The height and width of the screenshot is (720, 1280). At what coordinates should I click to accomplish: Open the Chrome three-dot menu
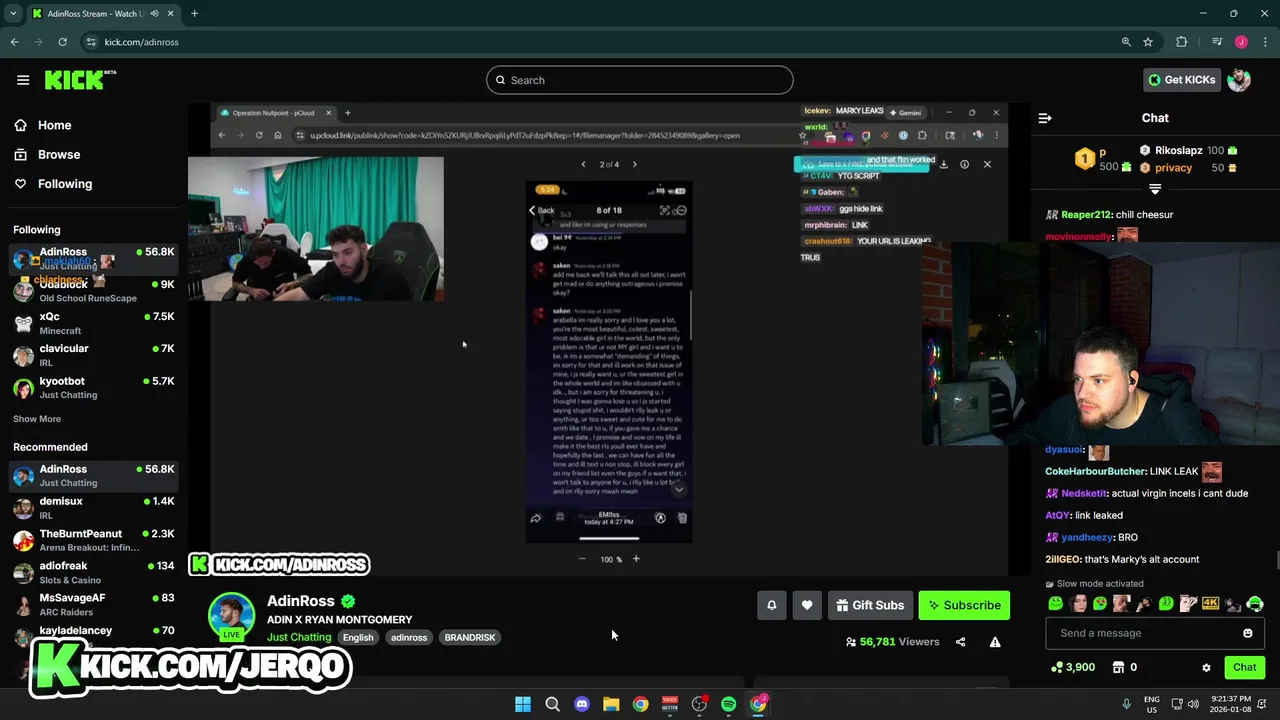(x=1266, y=42)
